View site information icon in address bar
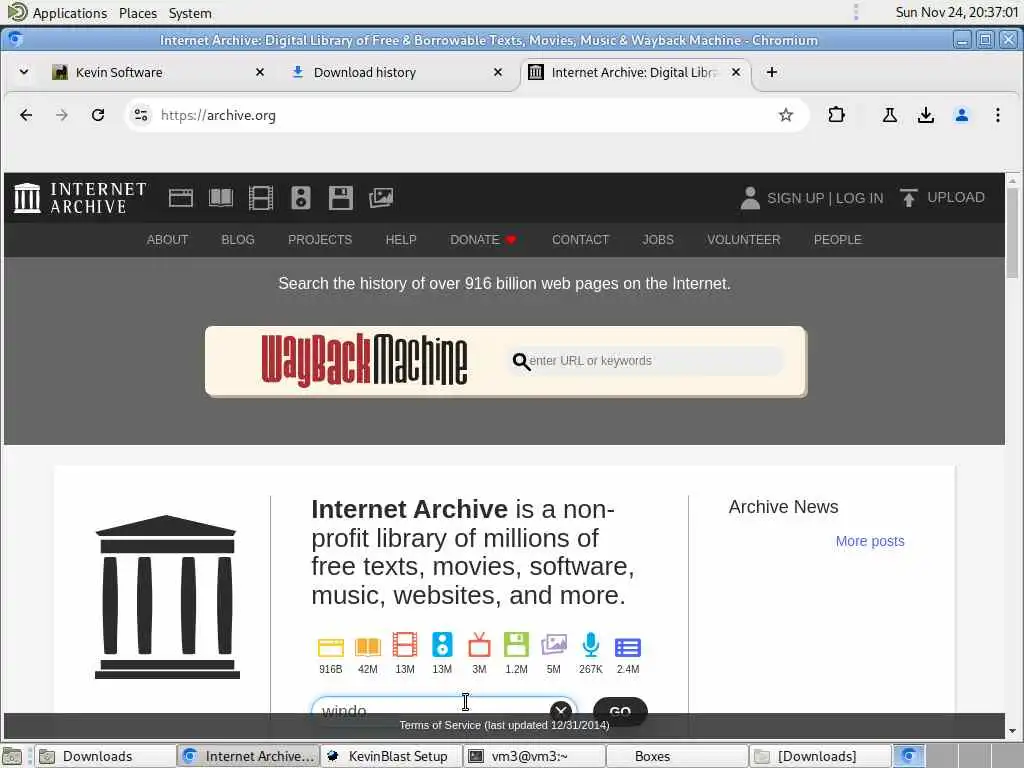 click(x=140, y=116)
